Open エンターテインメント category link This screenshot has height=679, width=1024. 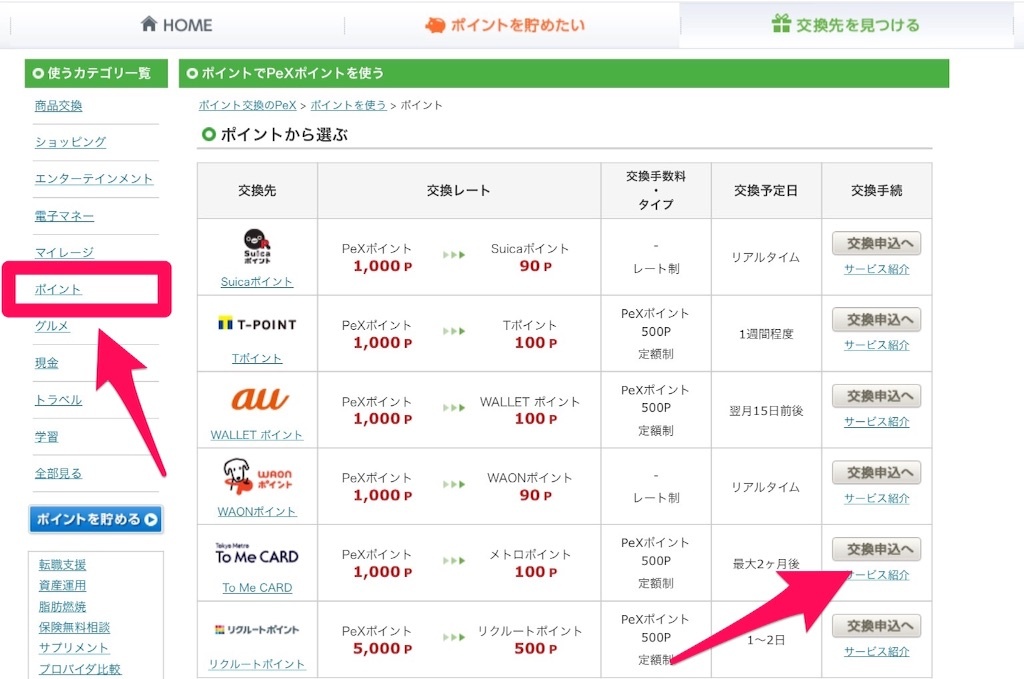tap(93, 178)
